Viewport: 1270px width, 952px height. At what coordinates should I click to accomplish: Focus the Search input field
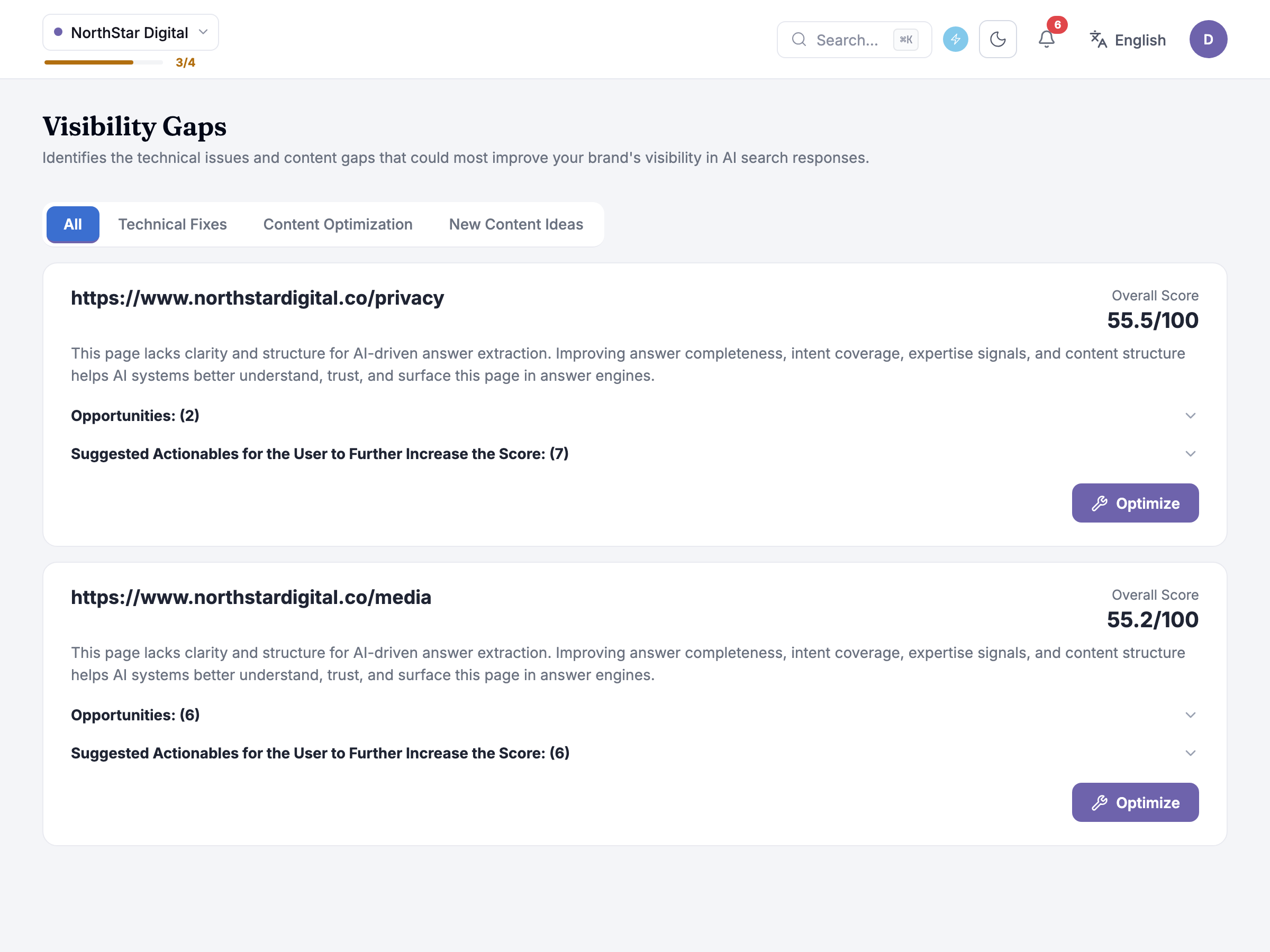click(854, 40)
